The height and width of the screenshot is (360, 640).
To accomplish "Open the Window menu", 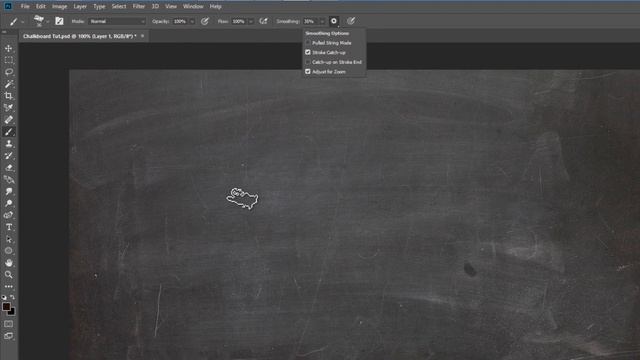I will click(x=193, y=6).
